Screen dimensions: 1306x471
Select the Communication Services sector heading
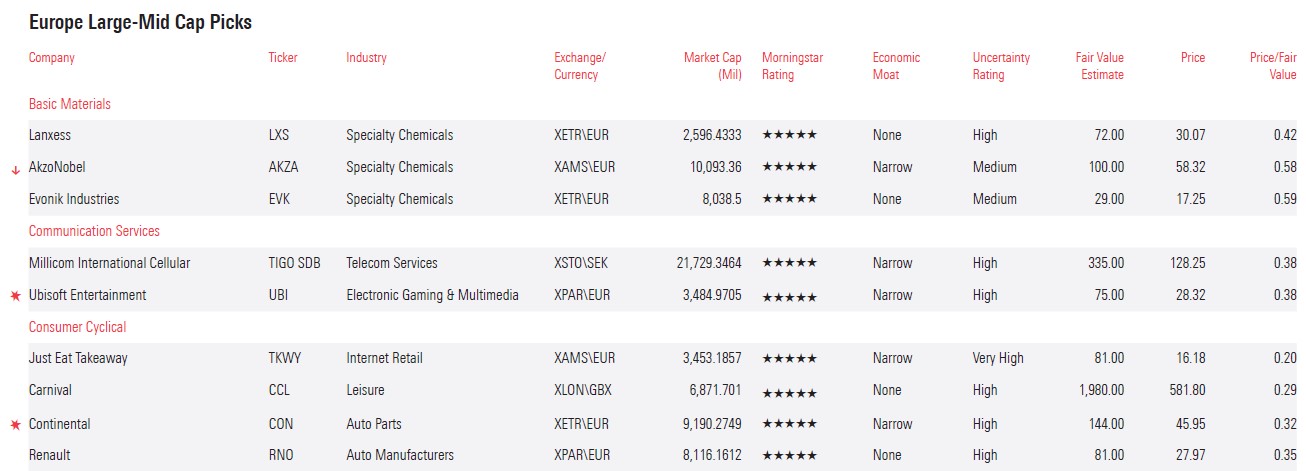[94, 231]
